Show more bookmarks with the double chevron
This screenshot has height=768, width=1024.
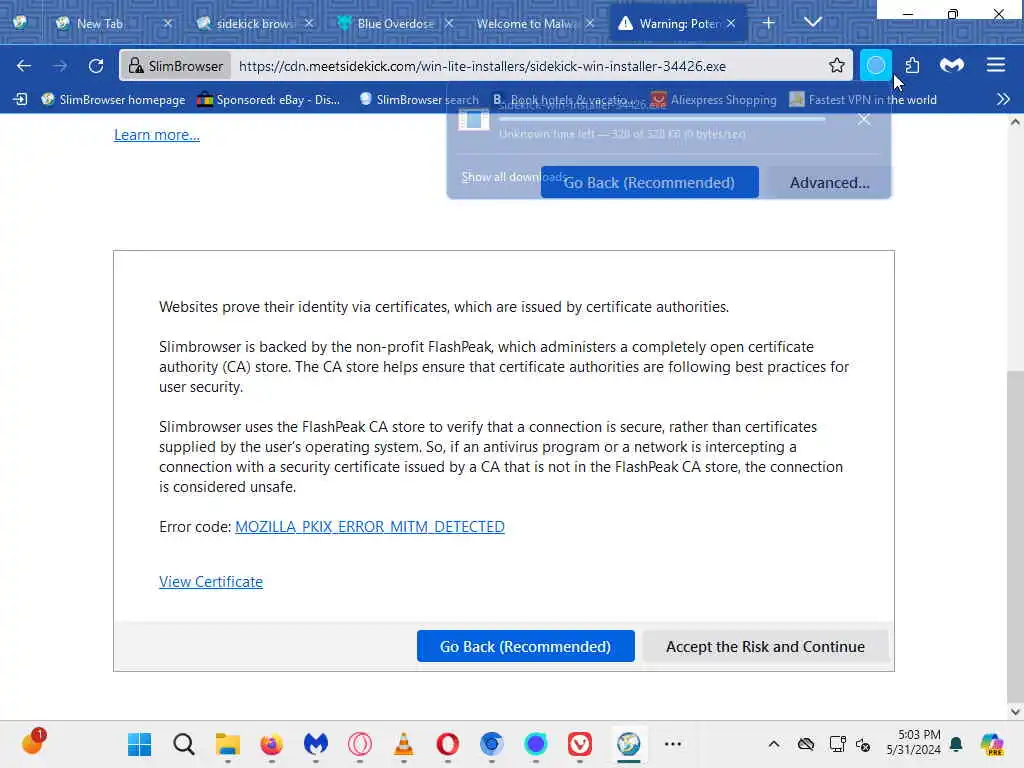tap(1003, 99)
